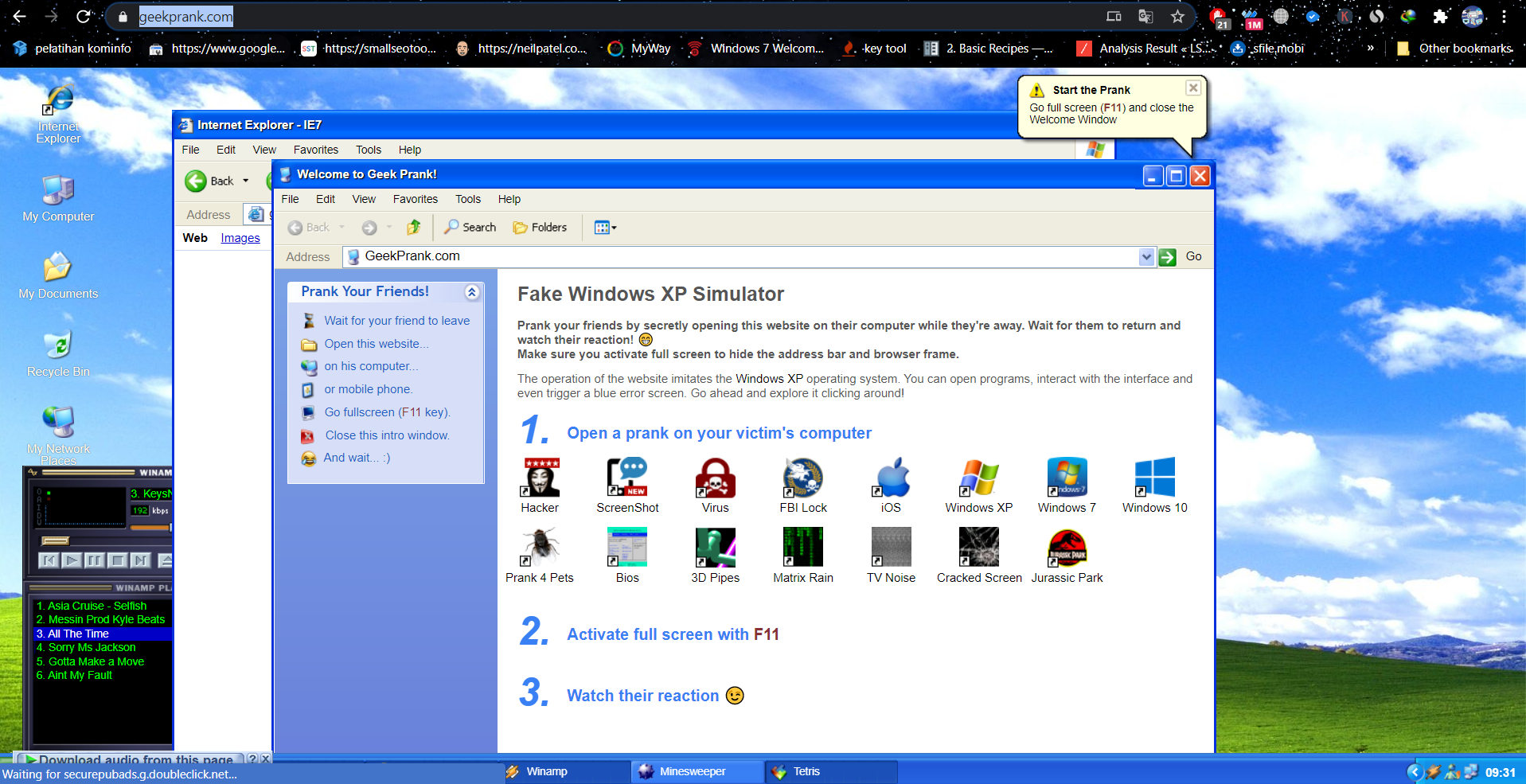Open My Network Places desktop icon

[x=58, y=435]
